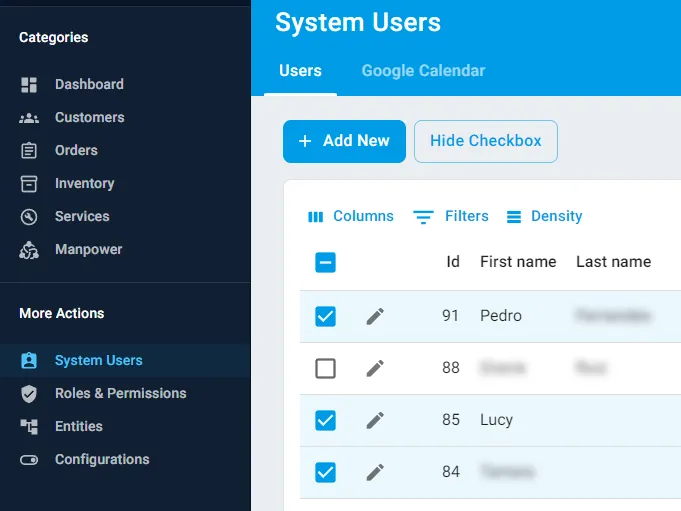This screenshot has width=681, height=511.
Task: Click the Filters funnel icon
Action: [423, 217]
